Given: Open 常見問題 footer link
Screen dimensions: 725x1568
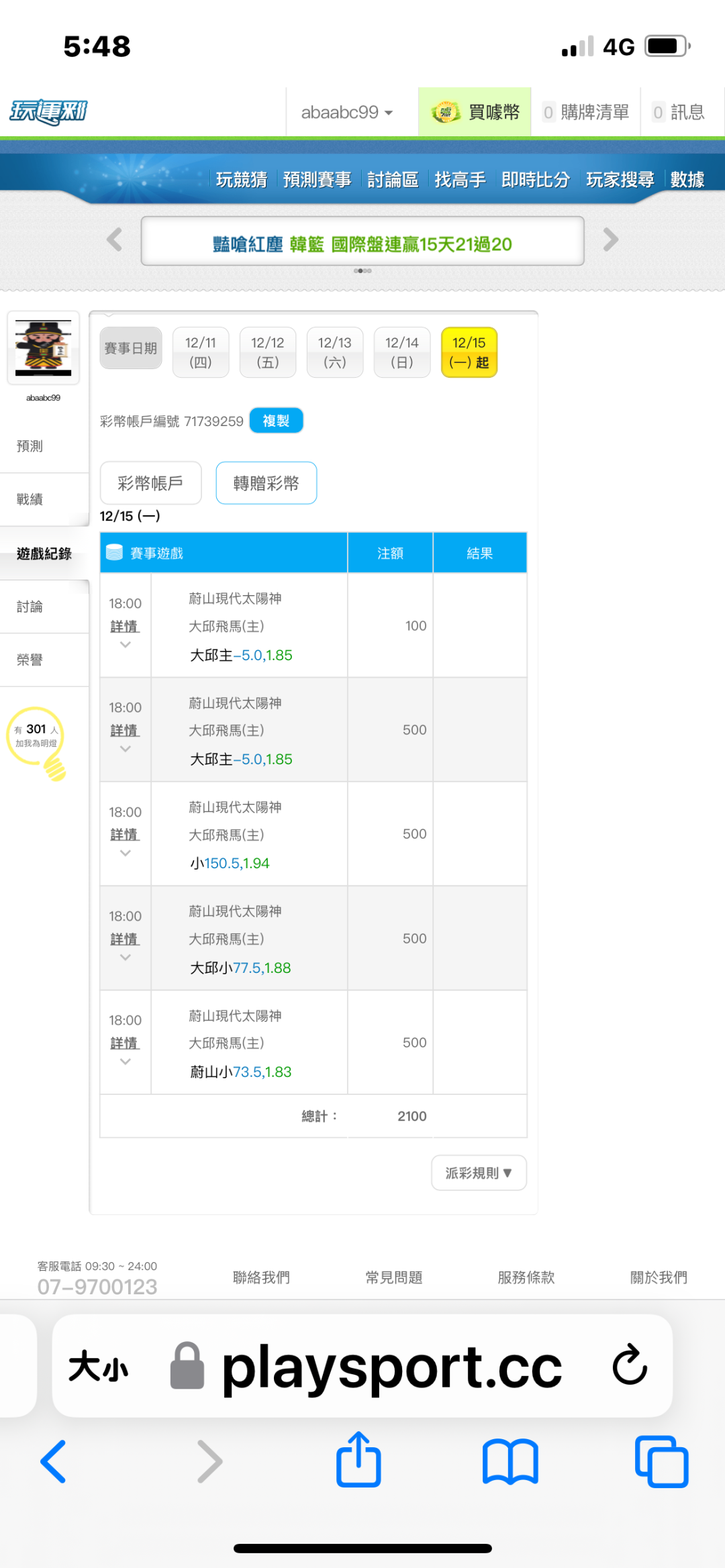Looking at the screenshot, I should click(x=394, y=1277).
